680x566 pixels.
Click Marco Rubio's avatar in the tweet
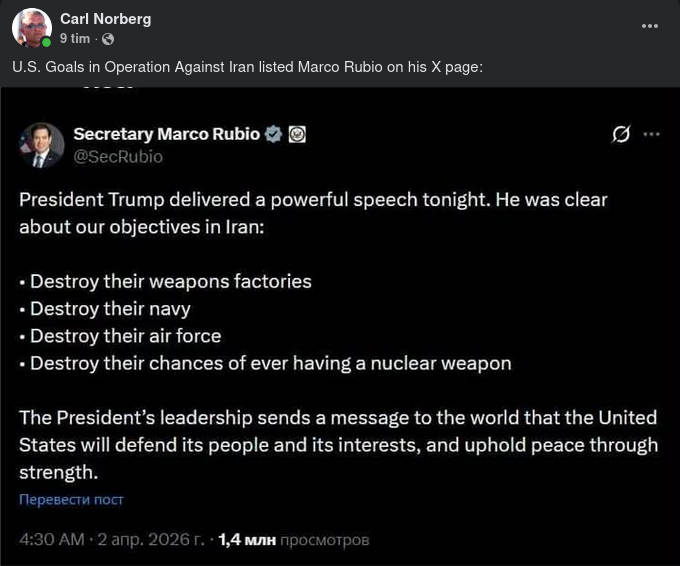tap(41, 145)
